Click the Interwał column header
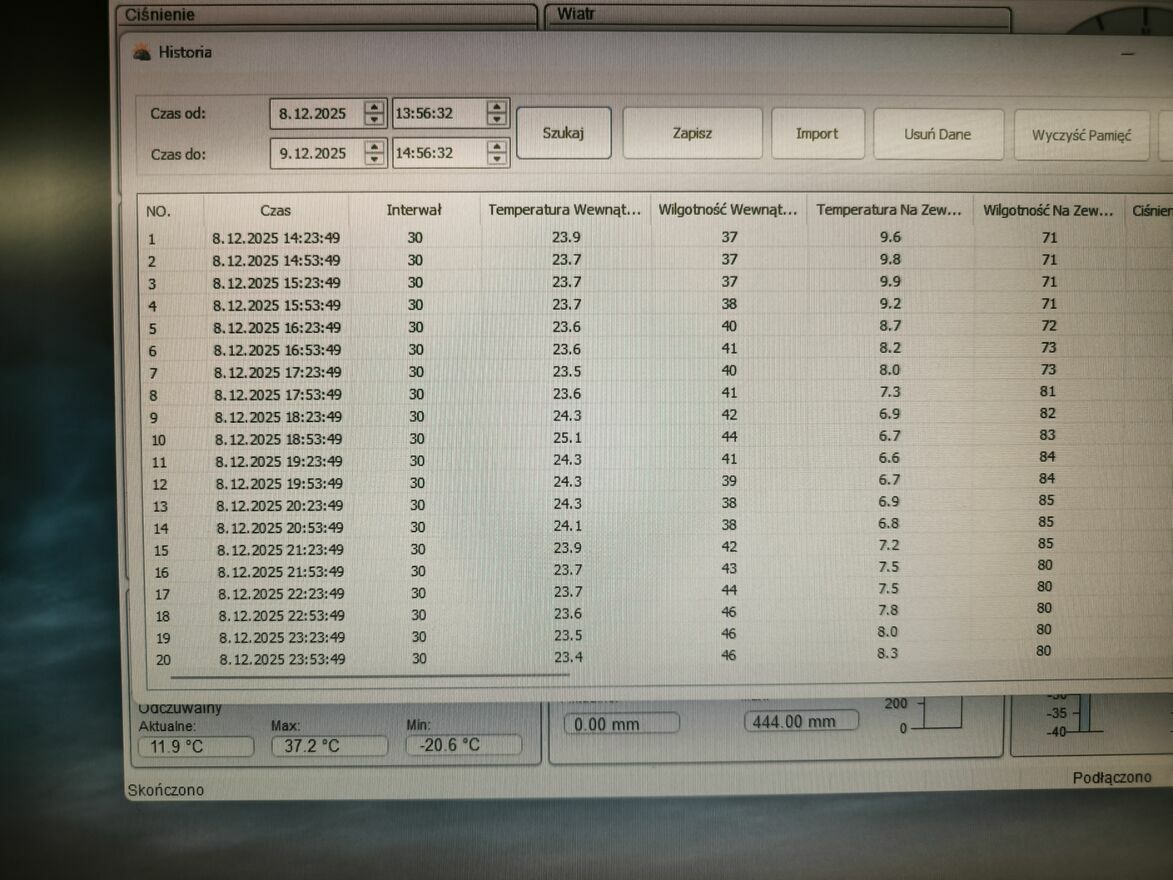This screenshot has height=880, width=1173. point(414,210)
